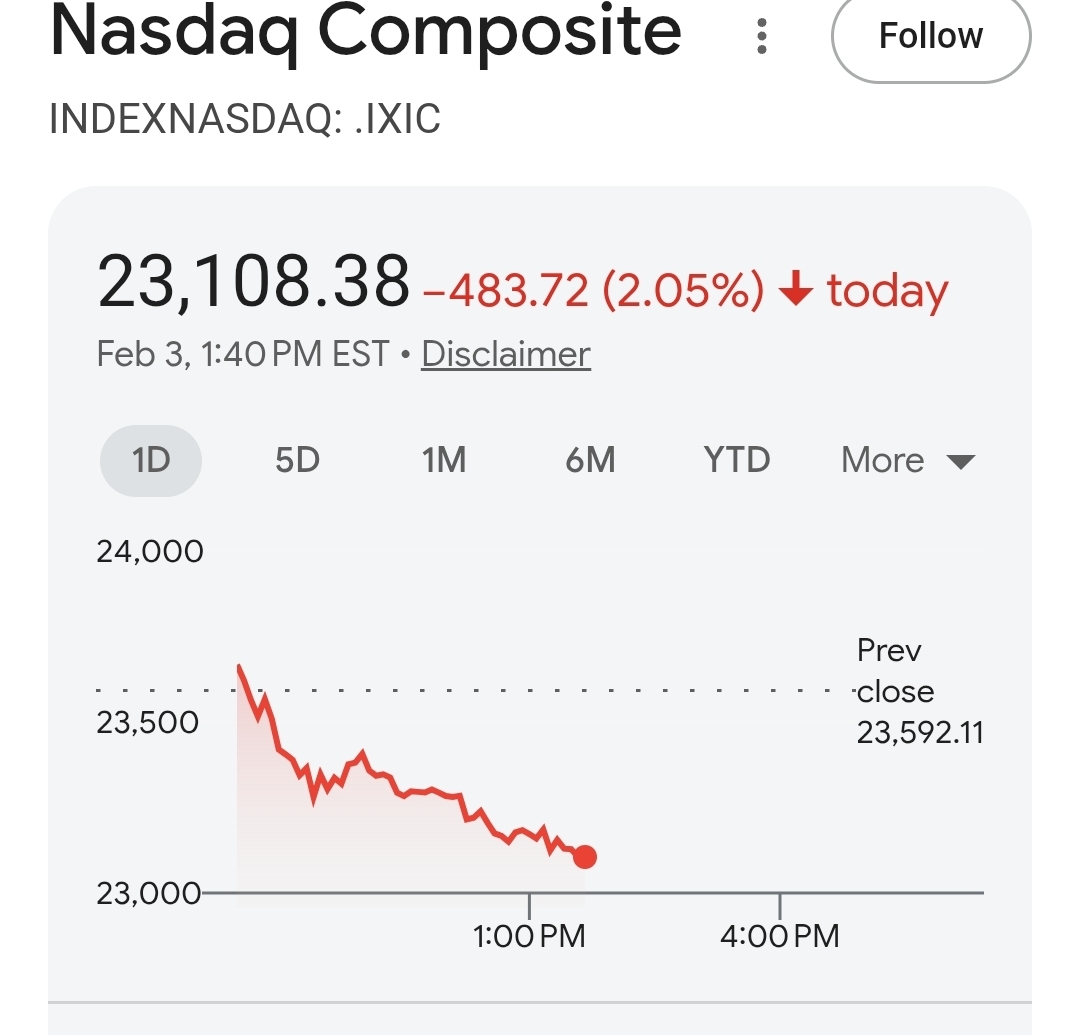Switch to the 1M chart range

tap(444, 460)
